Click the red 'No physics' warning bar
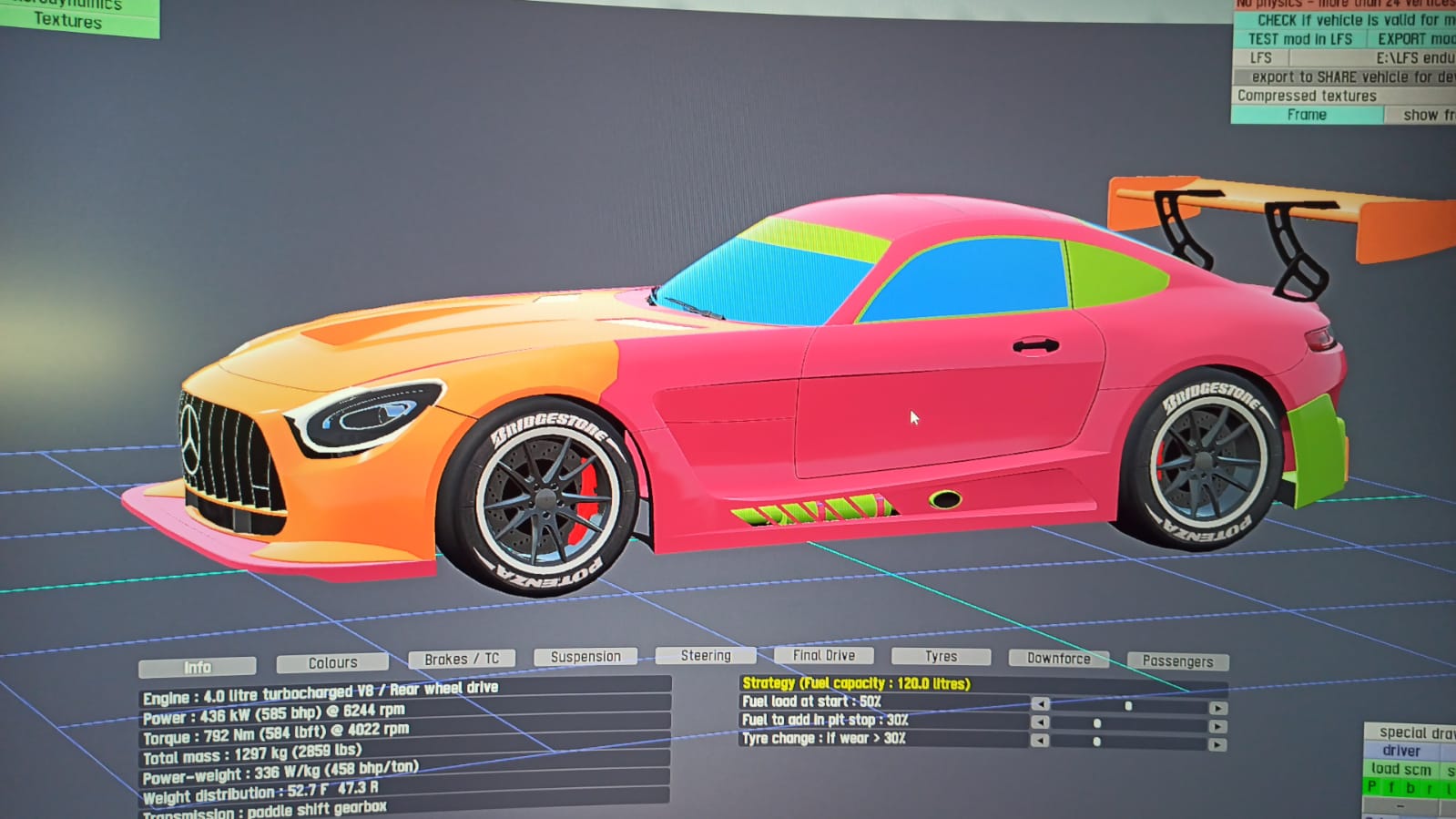 click(1345, 4)
